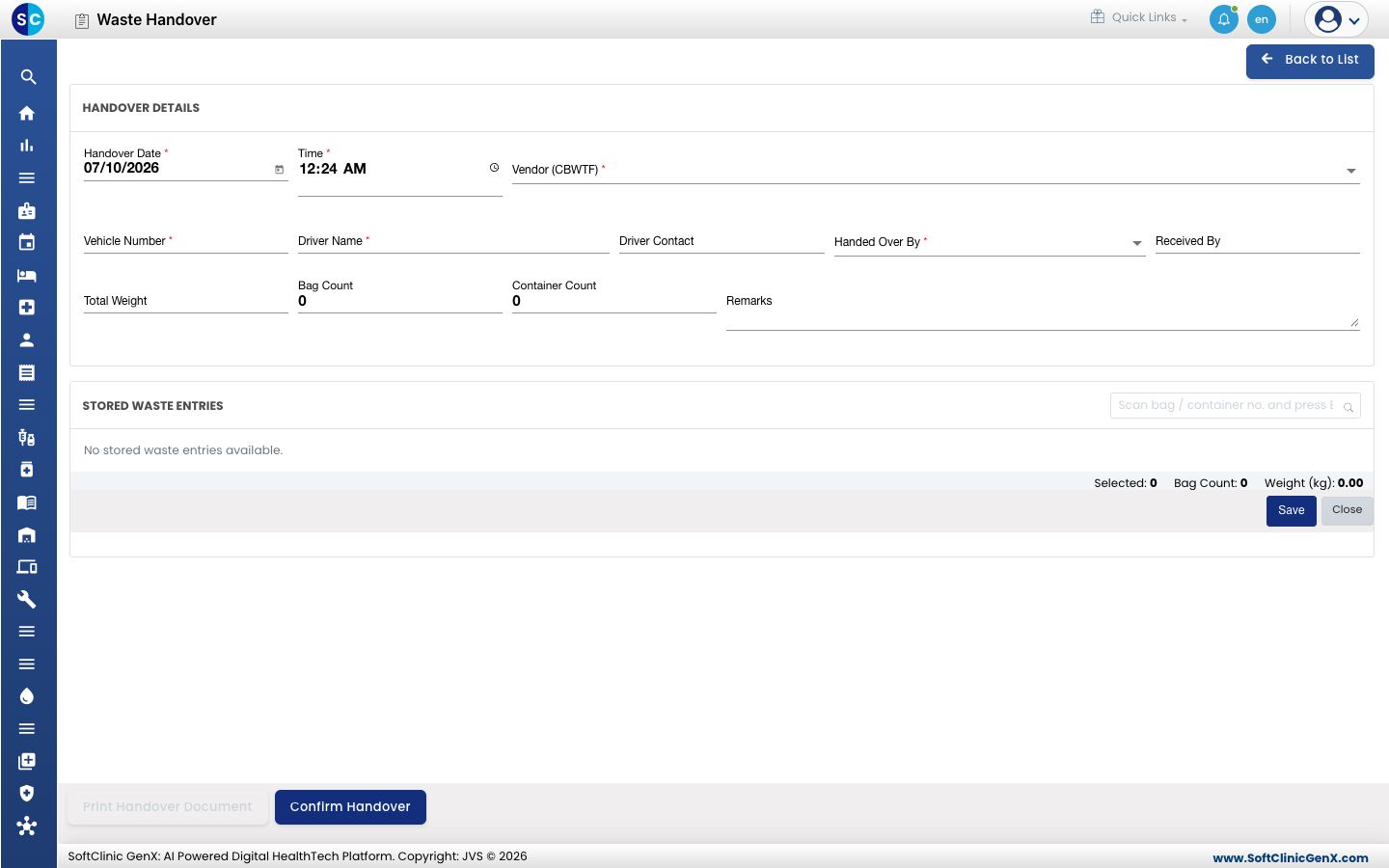
Task: Click the notification bell icon
Action: [x=1224, y=19]
